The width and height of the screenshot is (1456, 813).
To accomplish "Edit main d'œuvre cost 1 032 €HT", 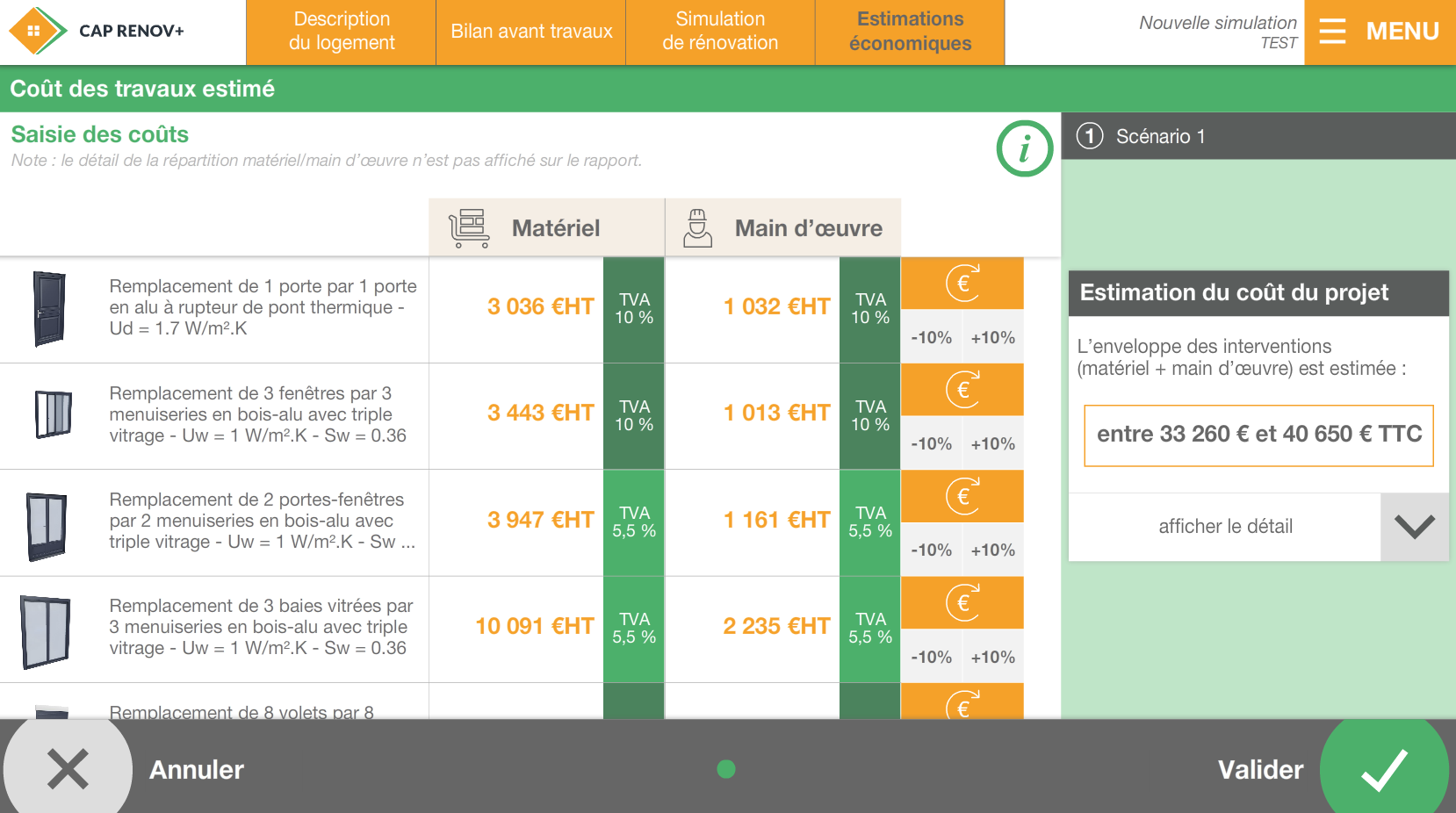I will tap(777, 306).
